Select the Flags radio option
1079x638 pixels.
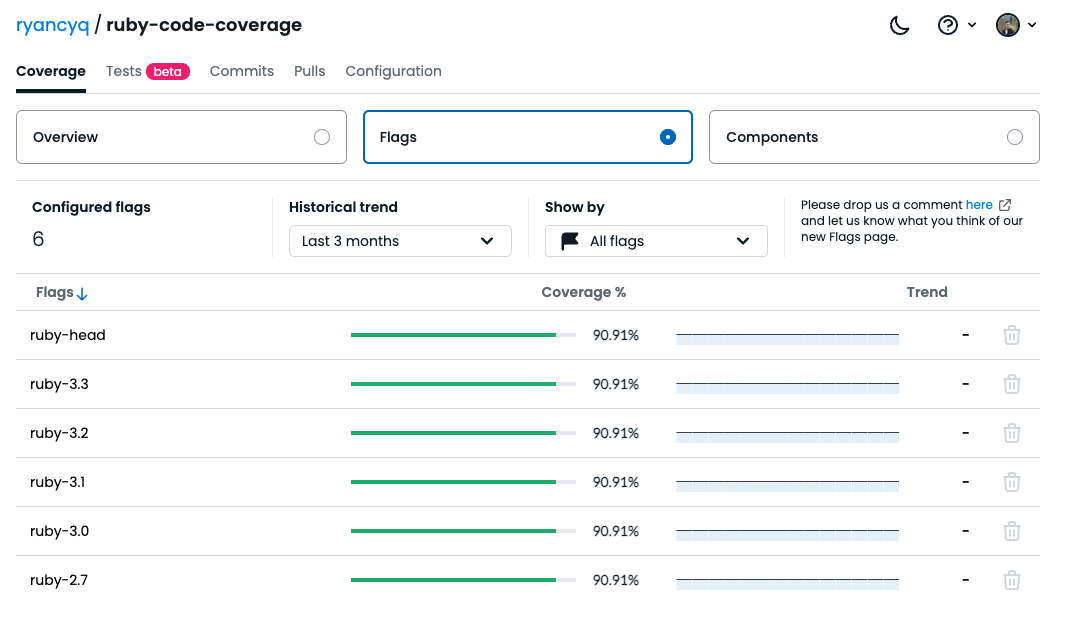[x=667, y=137]
